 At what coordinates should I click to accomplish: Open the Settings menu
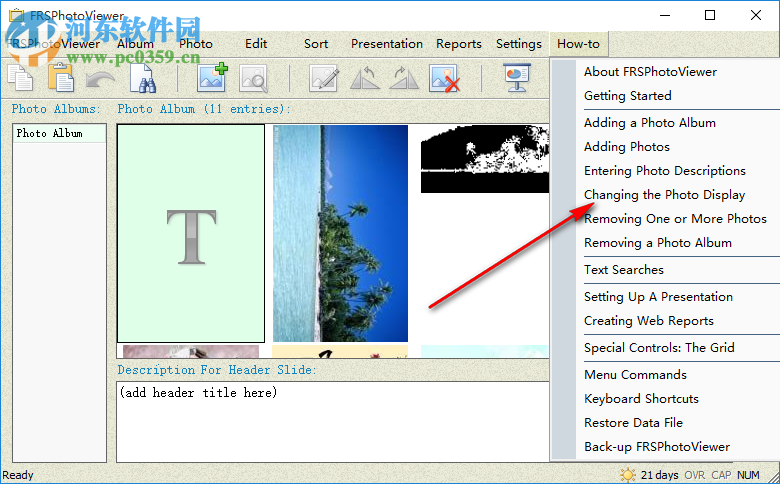(518, 44)
